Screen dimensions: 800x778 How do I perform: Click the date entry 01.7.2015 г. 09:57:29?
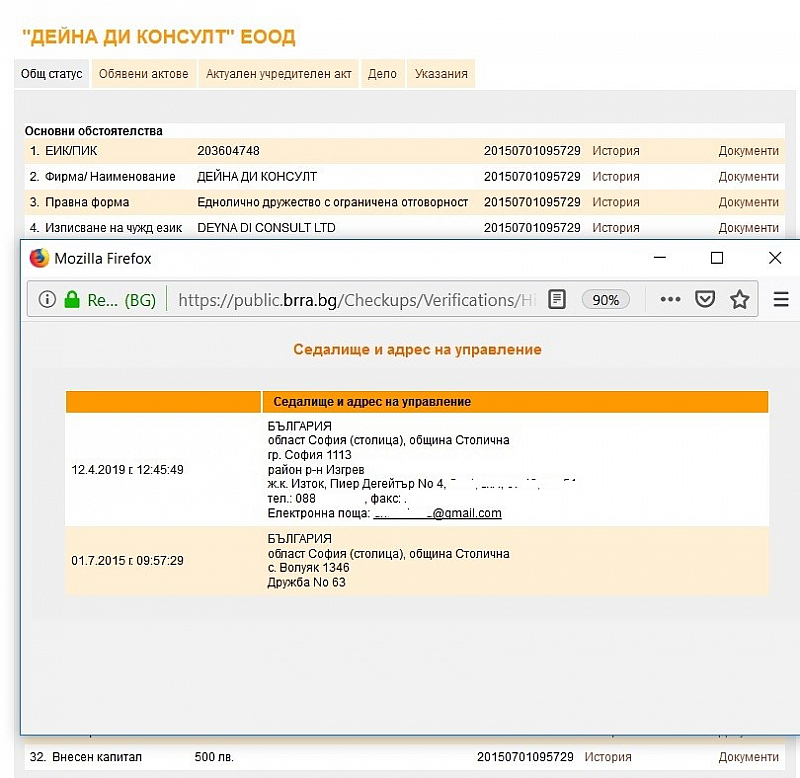tap(128, 561)
